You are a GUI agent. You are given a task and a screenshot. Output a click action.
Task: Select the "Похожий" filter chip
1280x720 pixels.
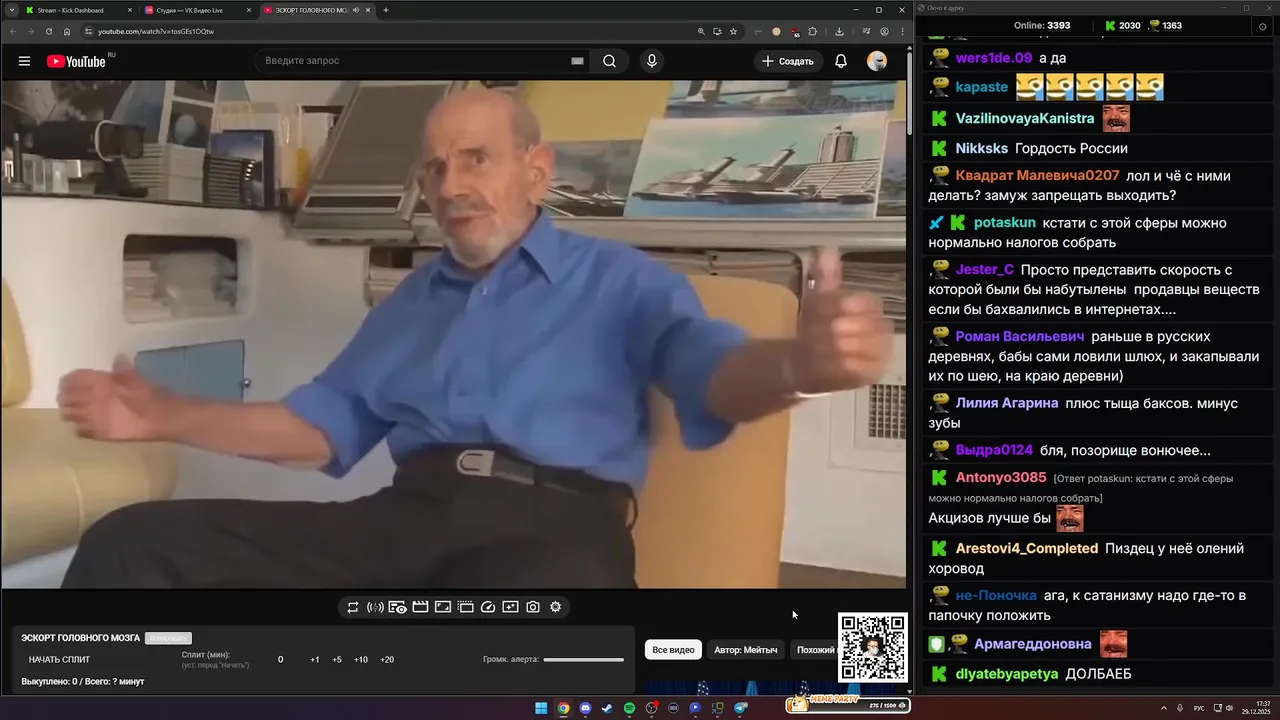click(815, 650)
